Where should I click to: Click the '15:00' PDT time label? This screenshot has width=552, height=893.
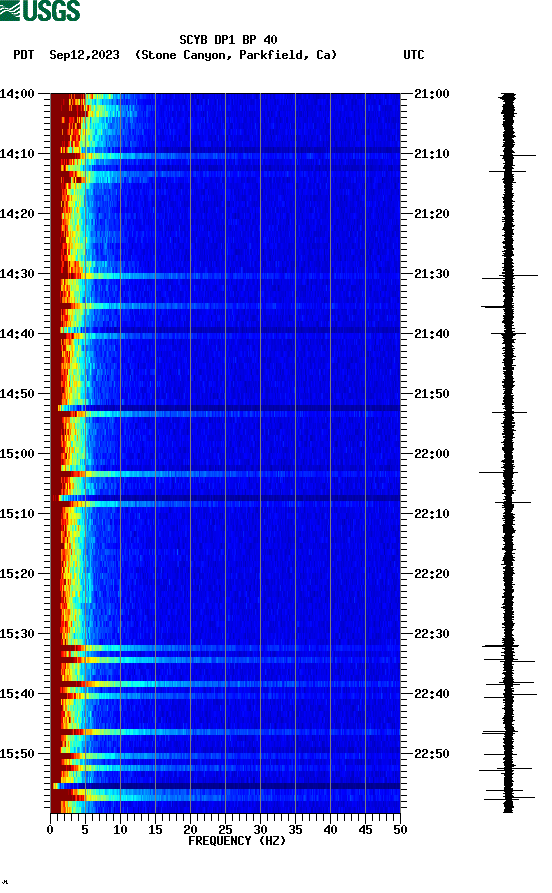tap(17, 454)
